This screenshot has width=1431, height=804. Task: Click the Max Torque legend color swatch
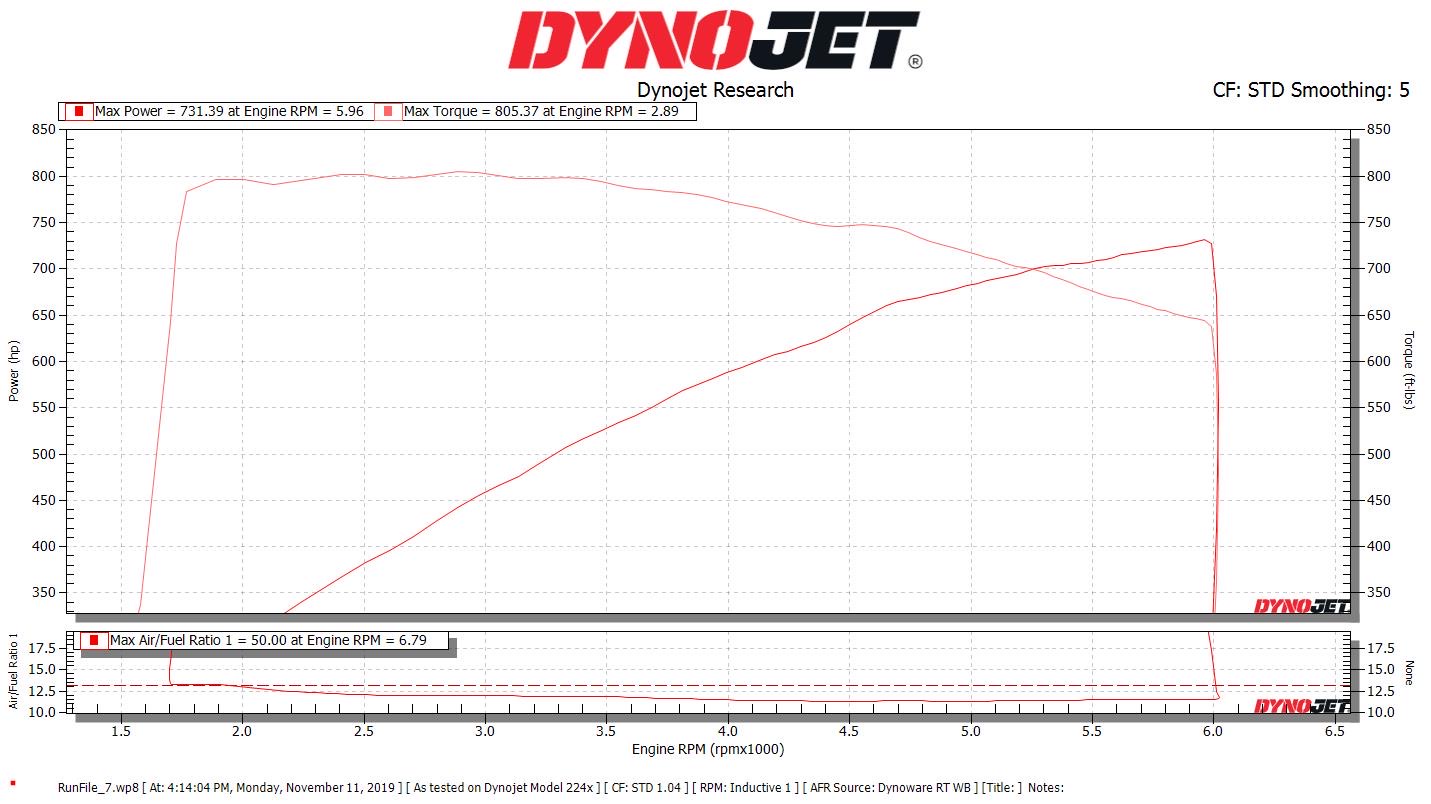tap(388, 111)
